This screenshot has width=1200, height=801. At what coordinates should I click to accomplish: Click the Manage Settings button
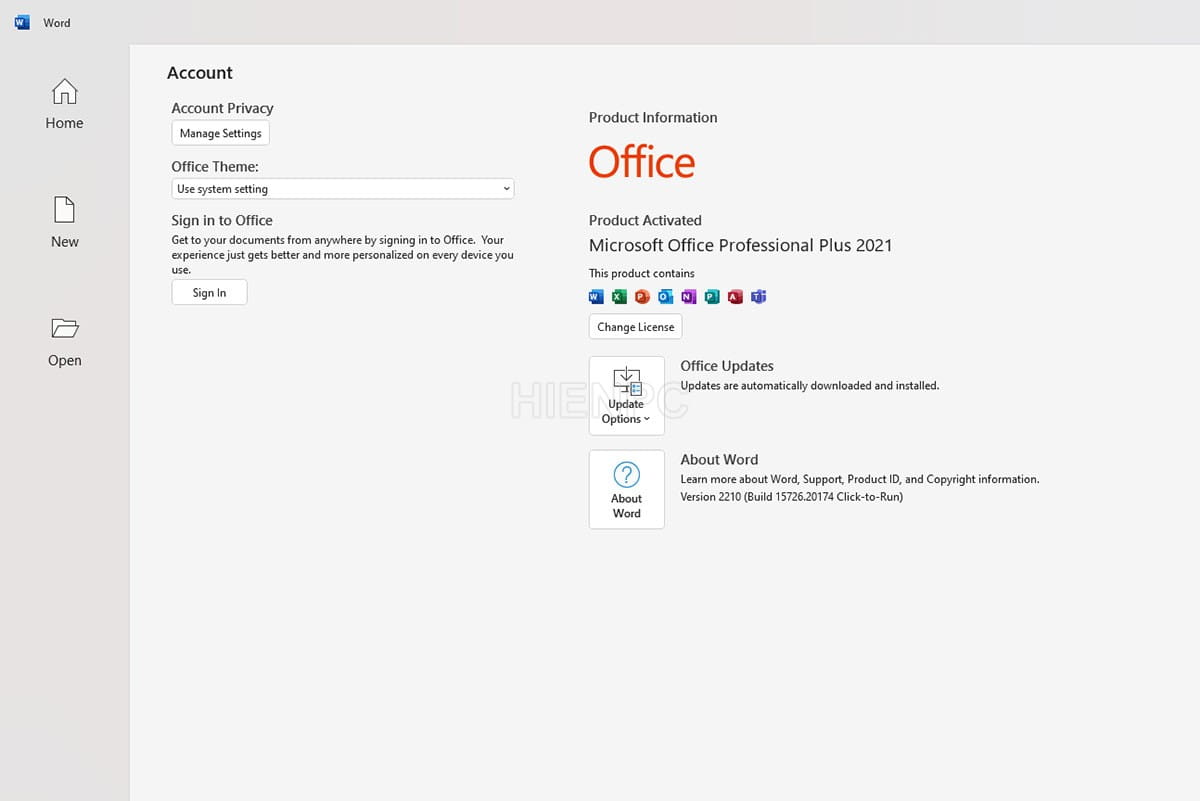(221, 133)
